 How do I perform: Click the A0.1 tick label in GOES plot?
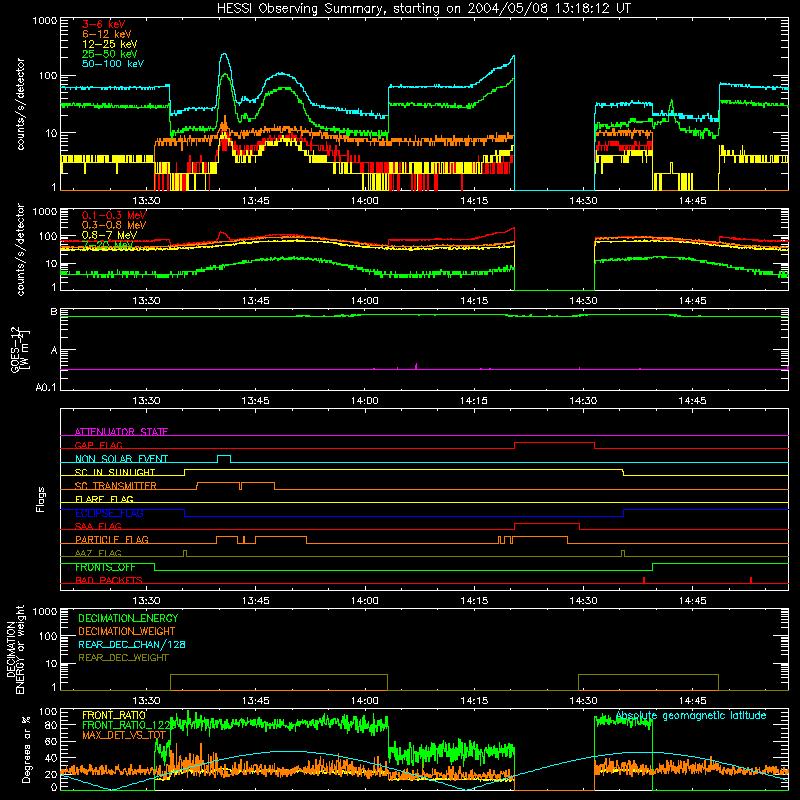[46, 387]
